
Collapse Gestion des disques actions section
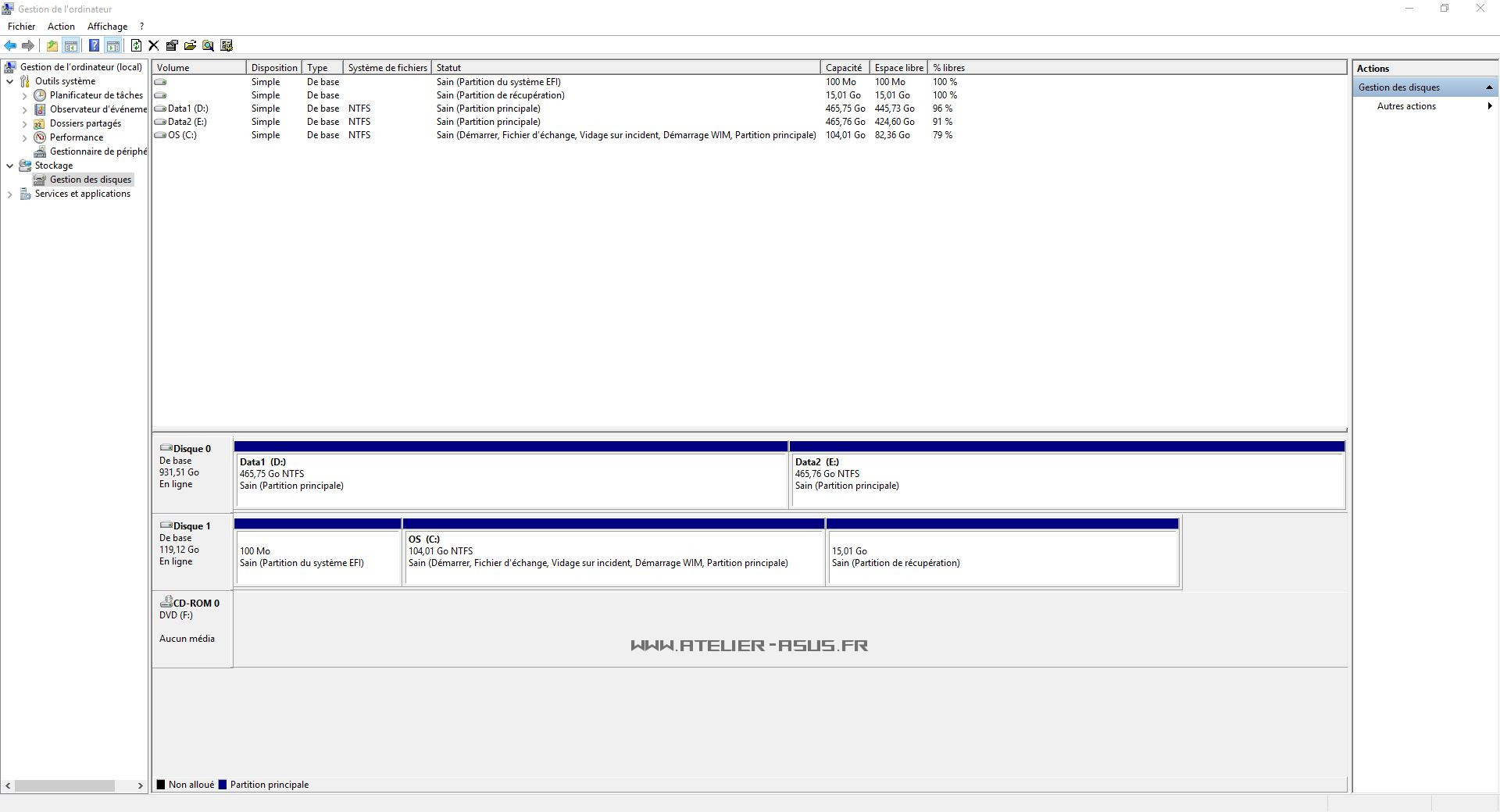1489,87
